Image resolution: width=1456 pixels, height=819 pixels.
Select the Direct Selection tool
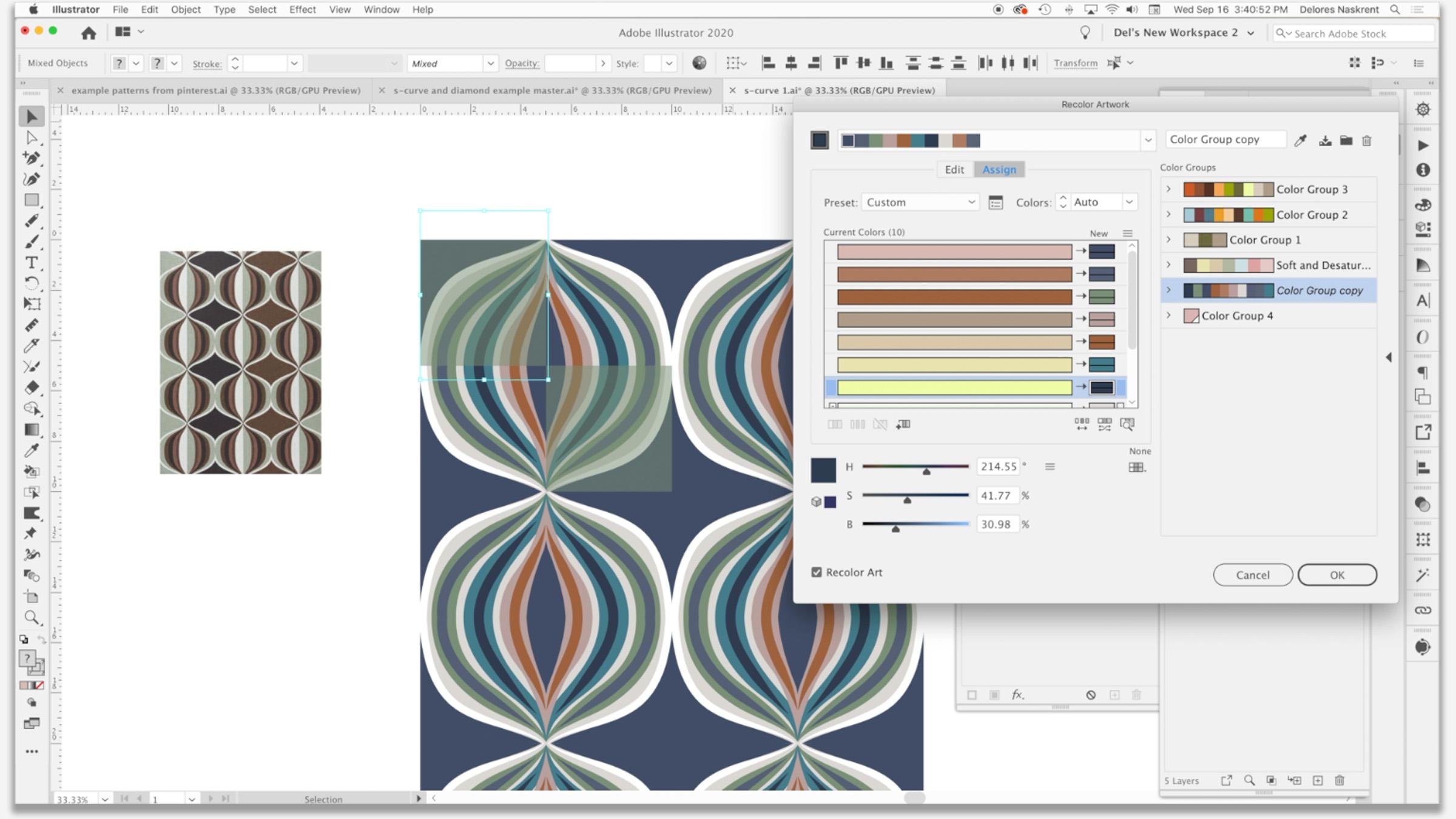click(x=32, y=138)
